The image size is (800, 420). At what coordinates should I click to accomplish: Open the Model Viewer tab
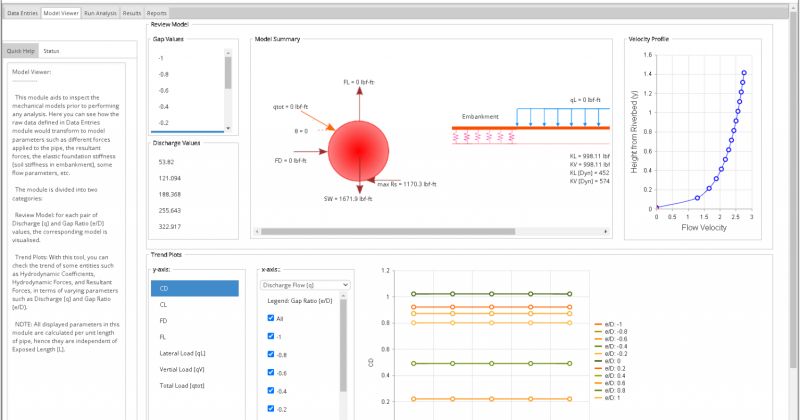click(61, 13)
